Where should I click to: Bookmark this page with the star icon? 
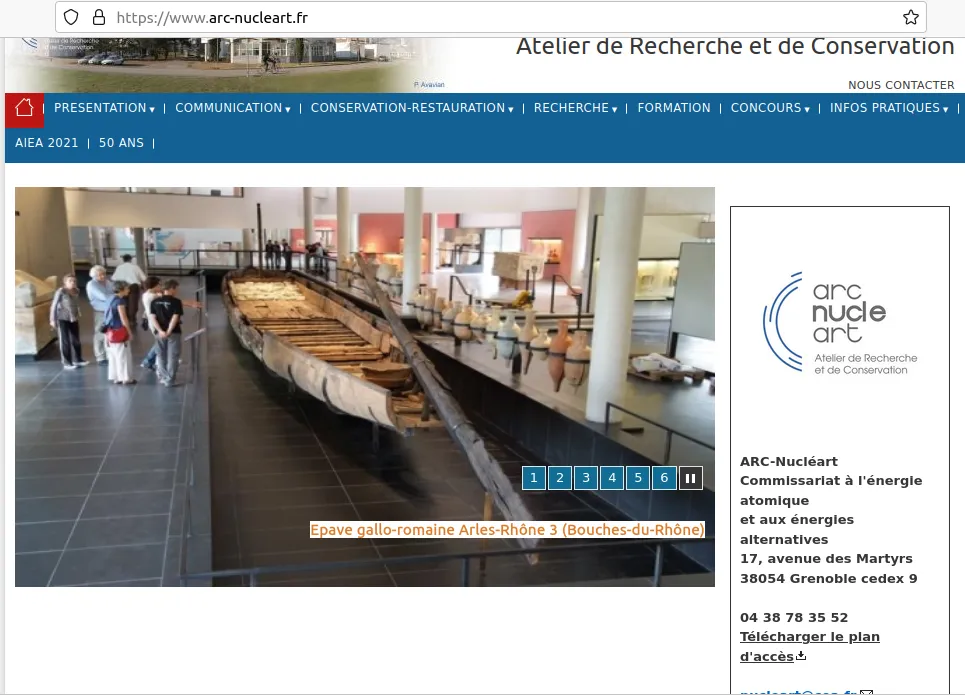coord(910,17)
